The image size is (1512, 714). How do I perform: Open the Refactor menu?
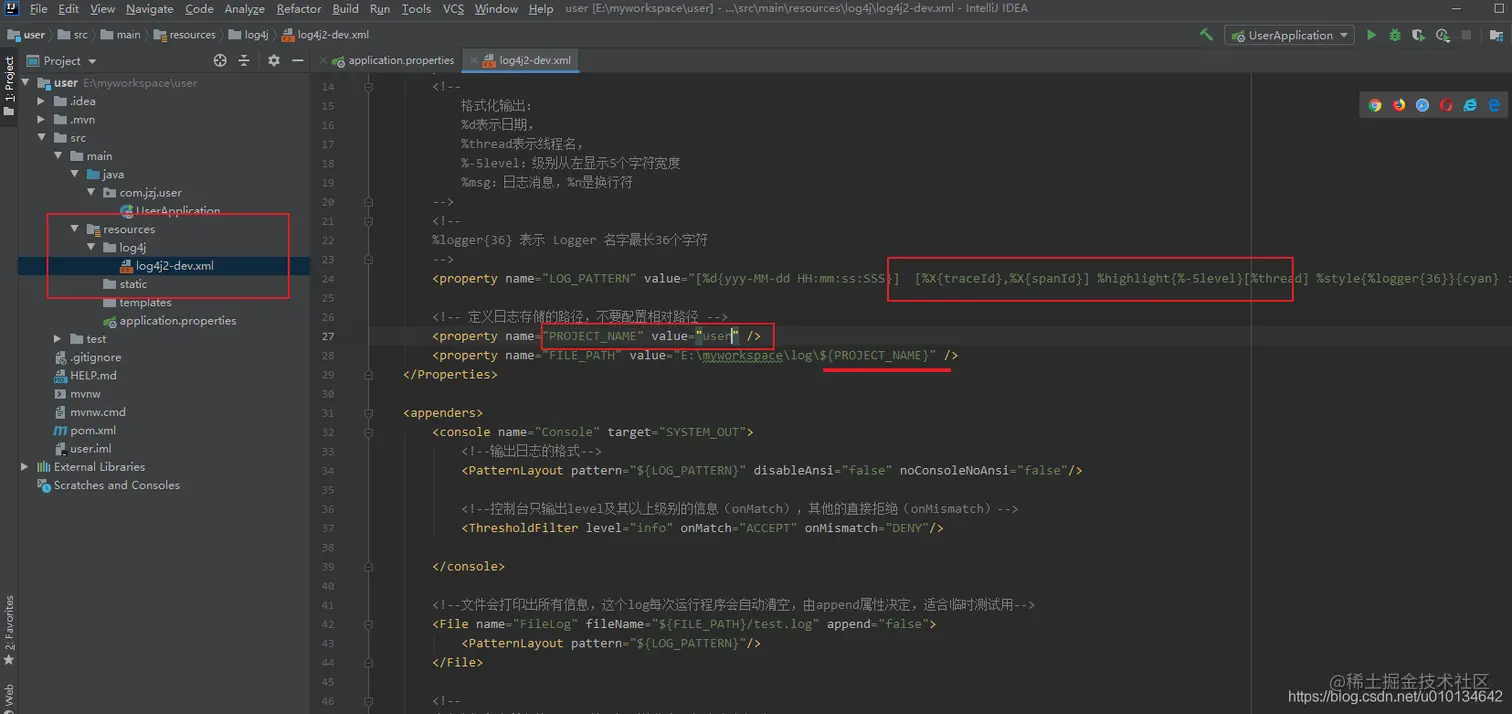point(299,9)
